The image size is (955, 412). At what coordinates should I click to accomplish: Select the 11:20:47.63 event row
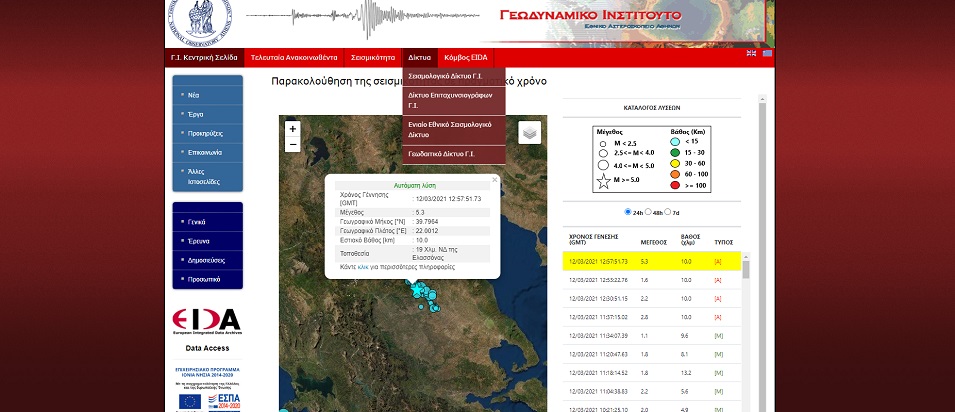(652, 354)
